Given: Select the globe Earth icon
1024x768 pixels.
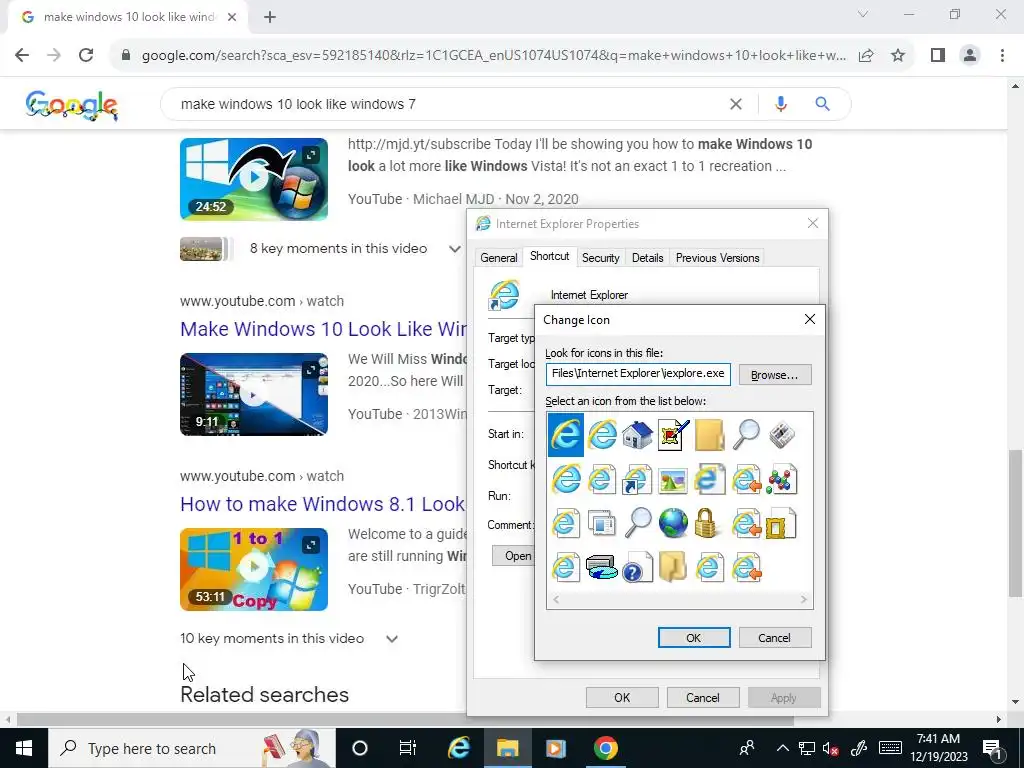Looking at the screenshot, I should [673, 523].
